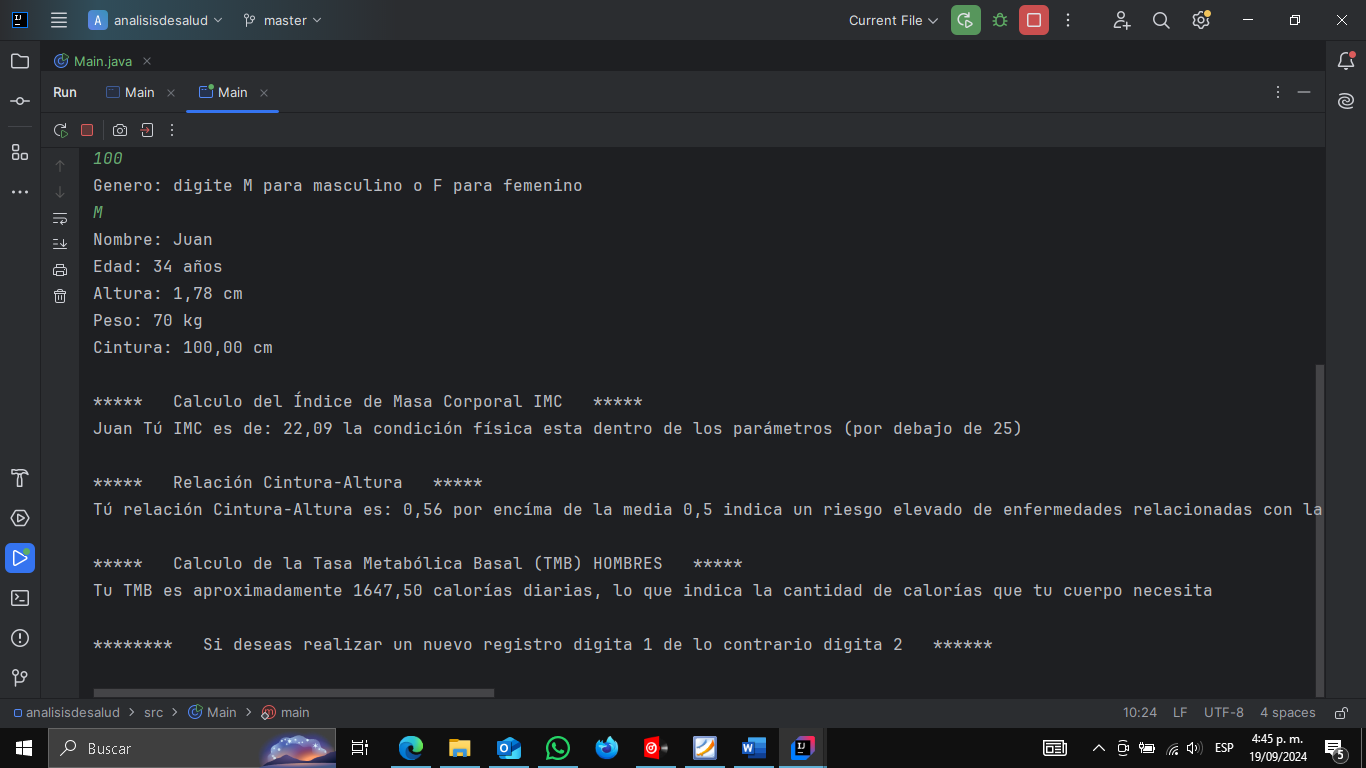1366x768 pixels.
Task: Open the master branch dropdown
Action: (x=282, y=20)
